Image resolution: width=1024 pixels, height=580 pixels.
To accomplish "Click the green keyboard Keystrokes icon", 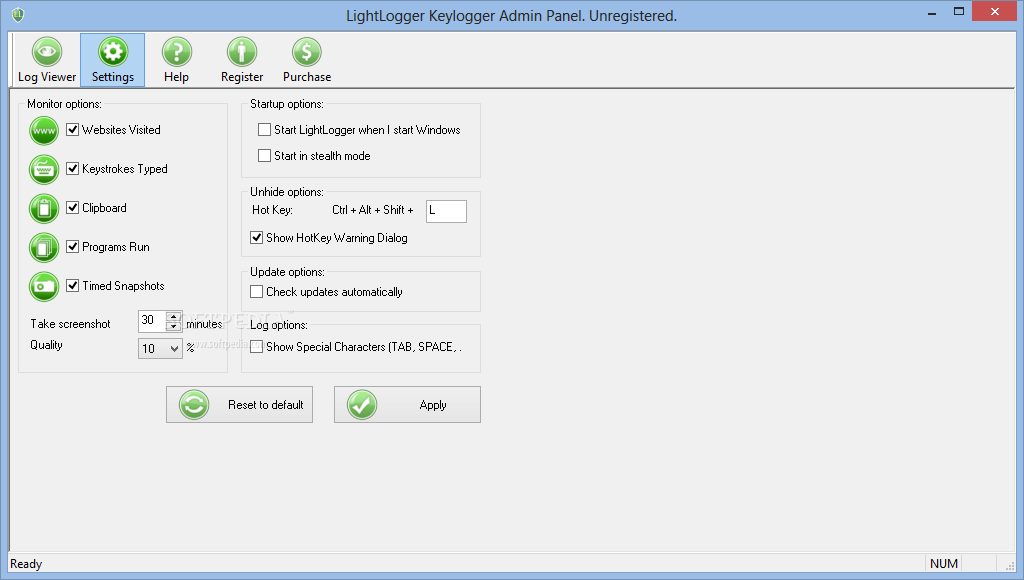I will [44, 170].
